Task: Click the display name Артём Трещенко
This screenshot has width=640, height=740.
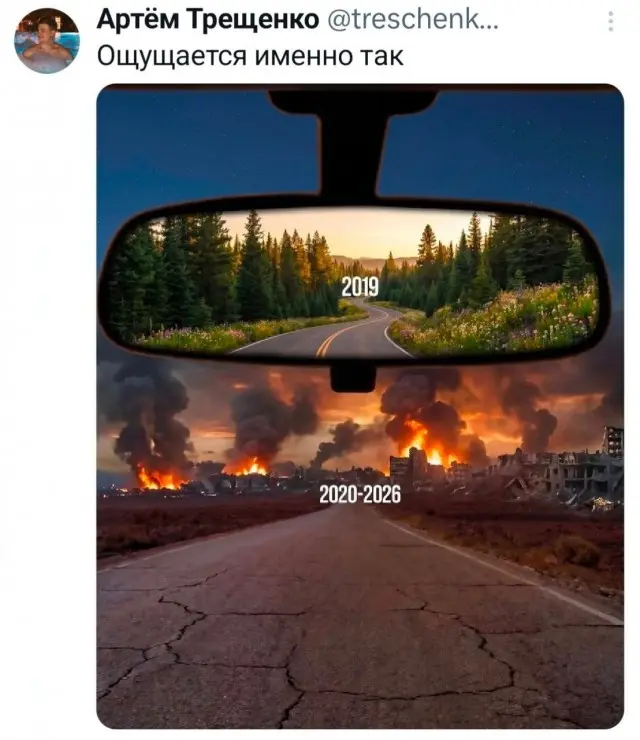Action: pos(208,20)
